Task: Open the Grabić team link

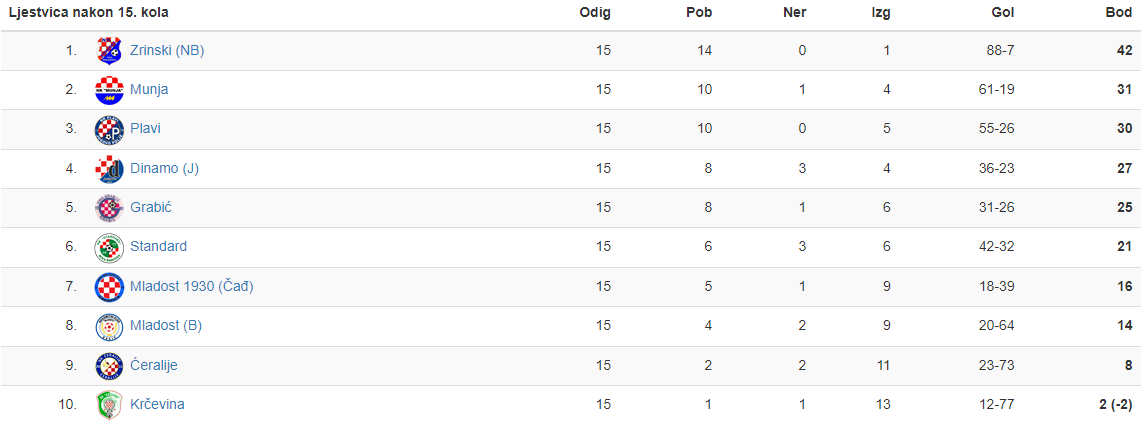Action: coord(151,207)
